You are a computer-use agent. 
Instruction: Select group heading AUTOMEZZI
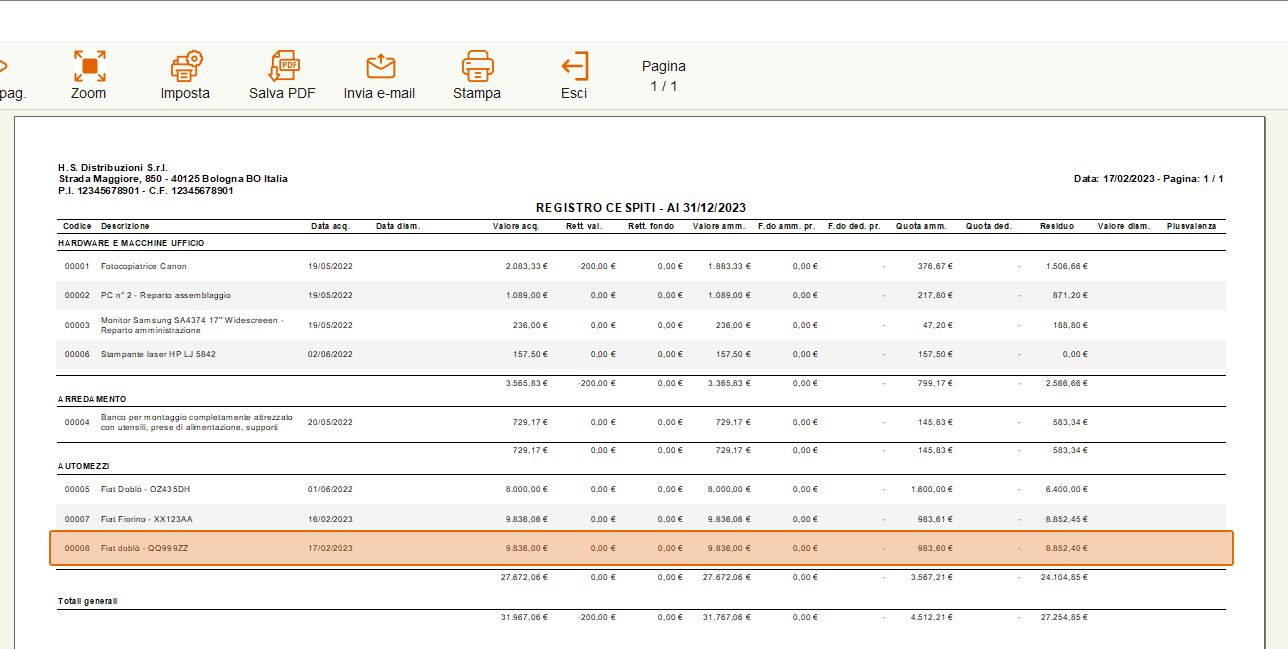[84, 466]
